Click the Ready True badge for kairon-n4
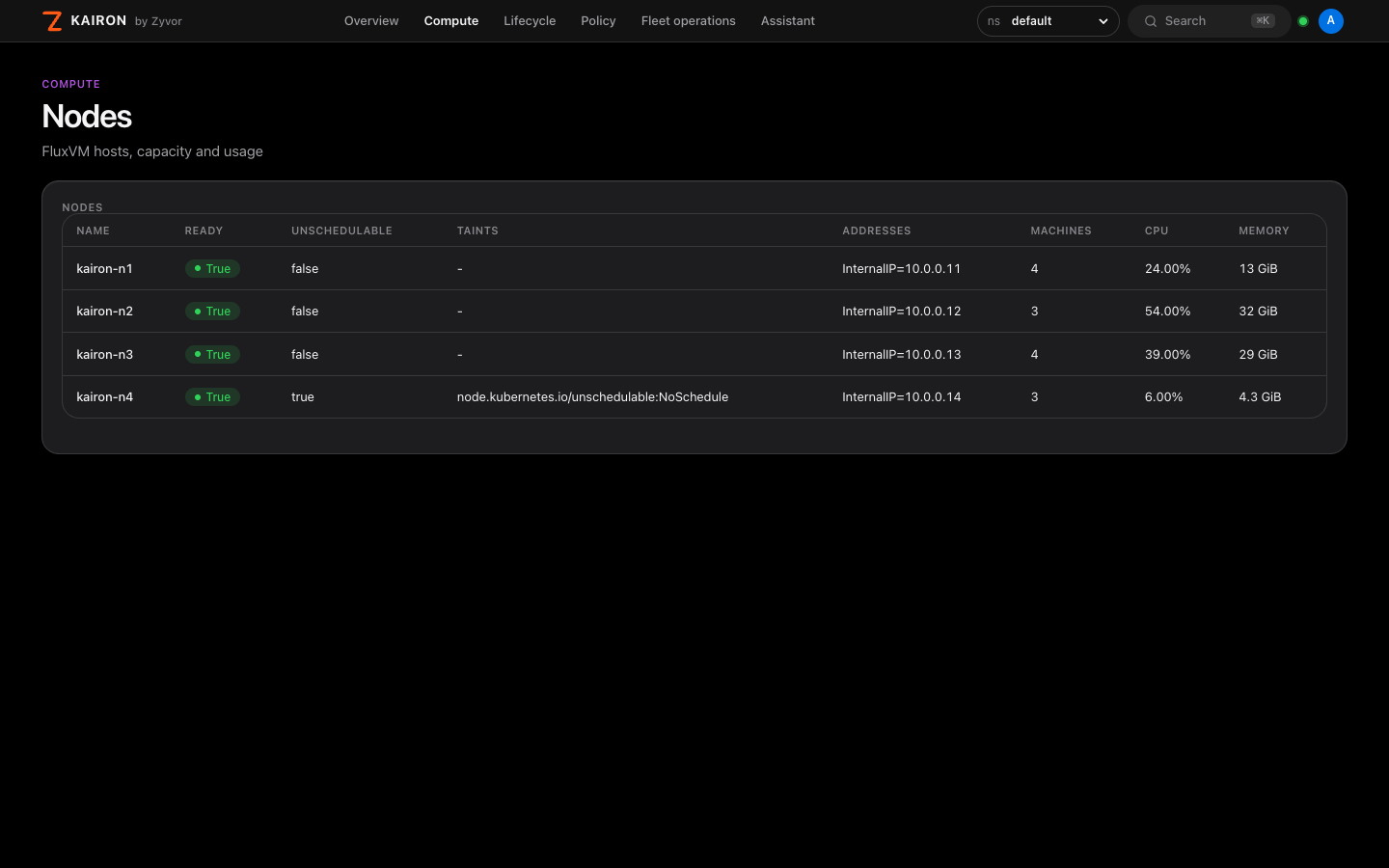 [x=212, y=397]
